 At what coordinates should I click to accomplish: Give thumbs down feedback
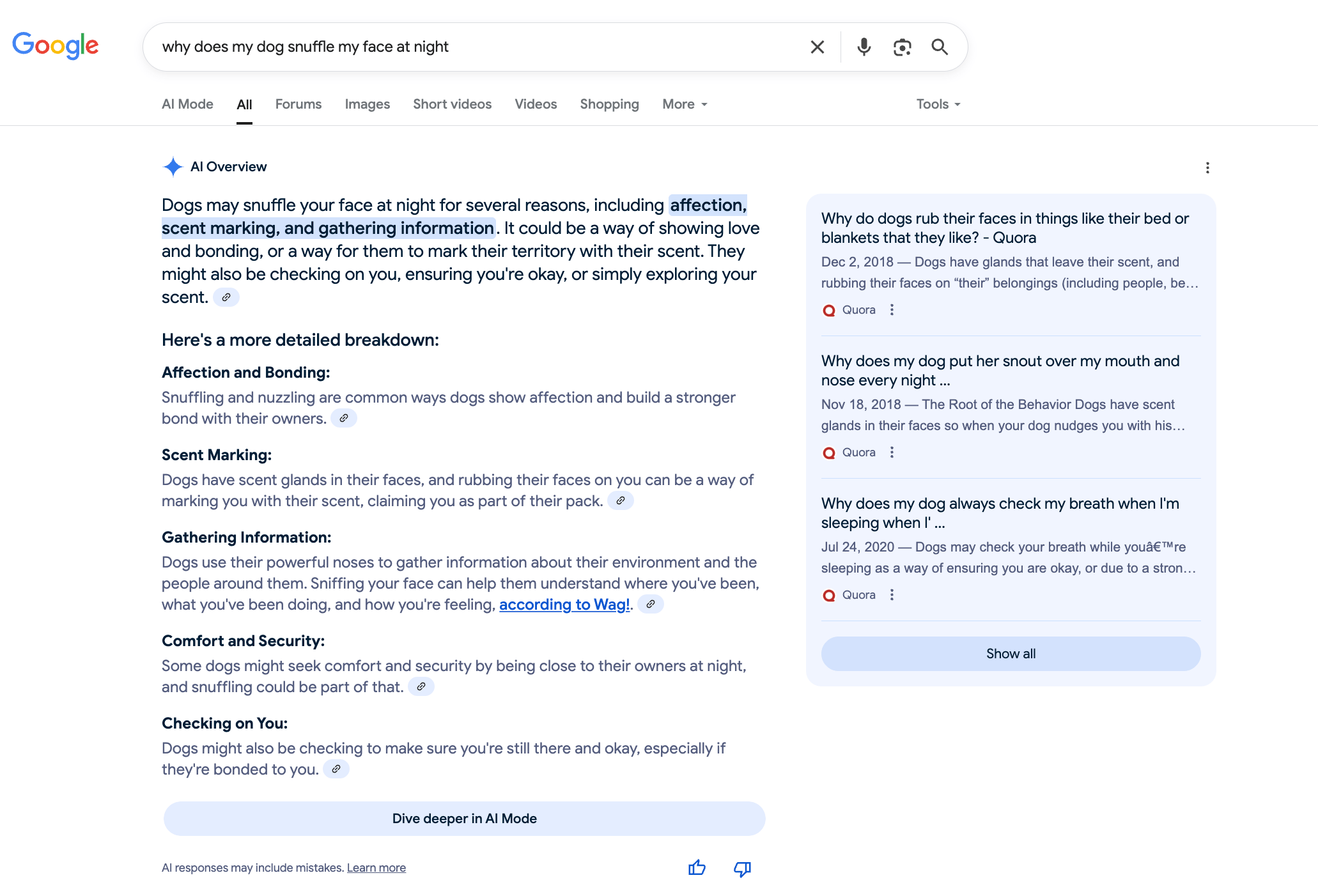click(742, 869)
